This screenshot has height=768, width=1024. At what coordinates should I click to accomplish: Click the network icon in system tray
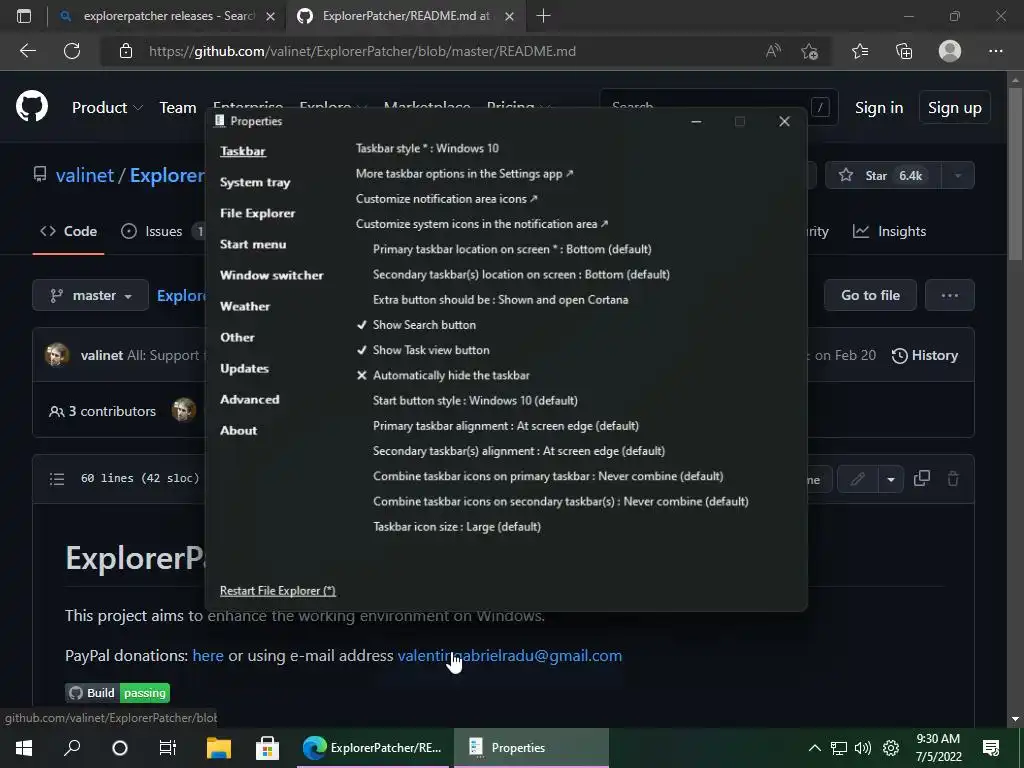(x=839, y=748)
